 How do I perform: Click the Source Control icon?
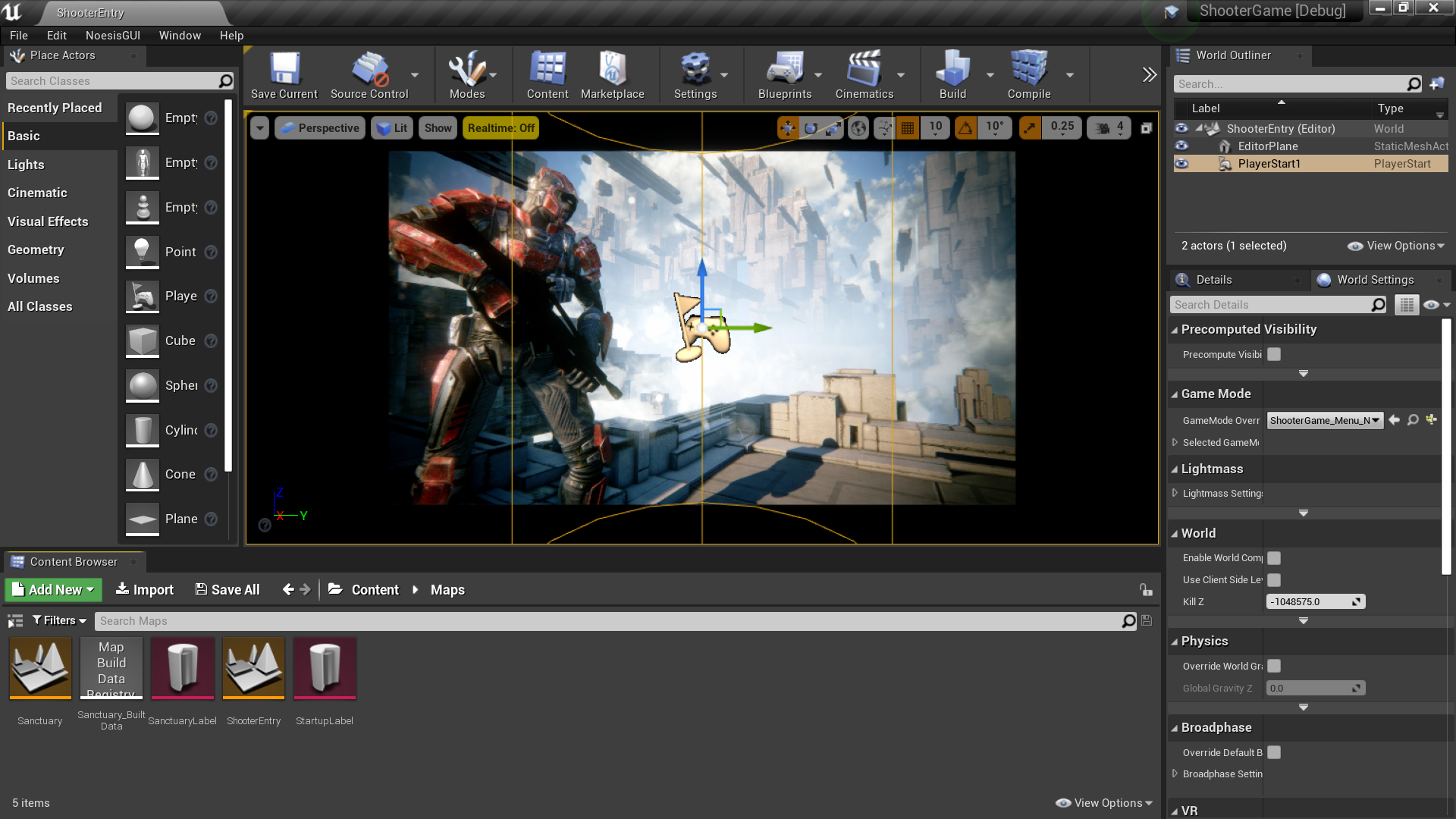[x=369, y=74]
